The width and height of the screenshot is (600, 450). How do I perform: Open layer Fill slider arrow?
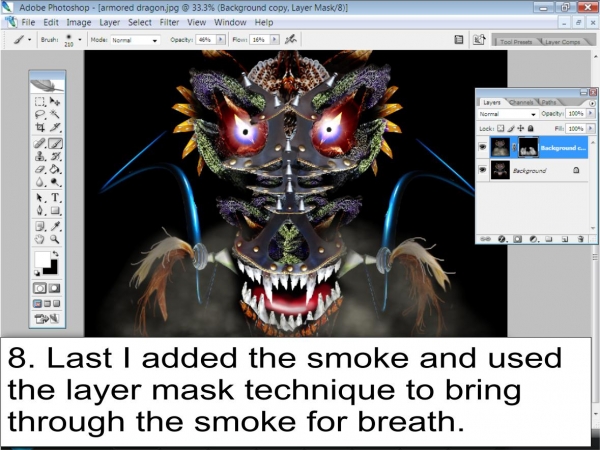[591, 129]
